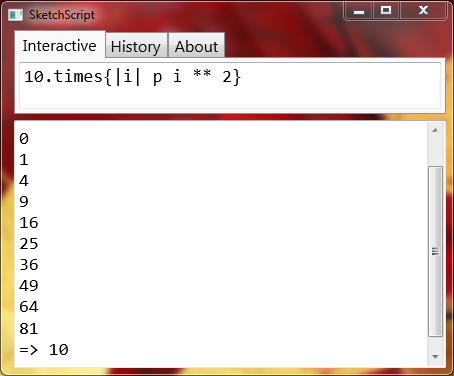The image size is (454, 376).
Task: Click the output line "49"
Action: pyautogui.click(x=29, y=286)
